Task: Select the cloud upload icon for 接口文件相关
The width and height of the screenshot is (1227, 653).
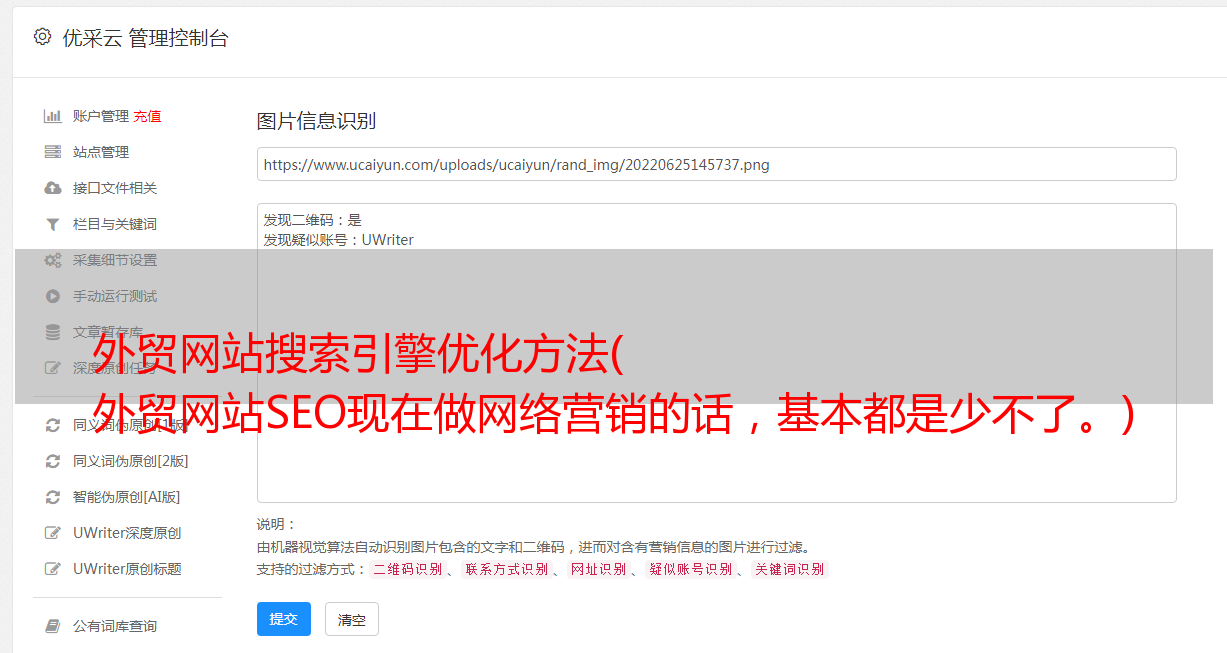Action: click(x=53, y=188)
